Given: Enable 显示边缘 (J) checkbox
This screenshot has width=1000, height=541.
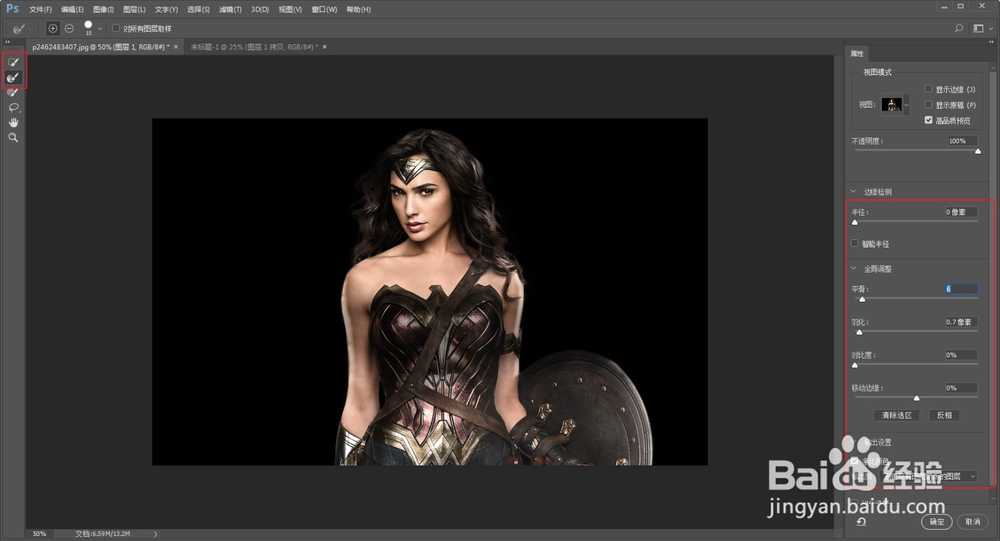Looking at the screenshot, I should (929, 89).
